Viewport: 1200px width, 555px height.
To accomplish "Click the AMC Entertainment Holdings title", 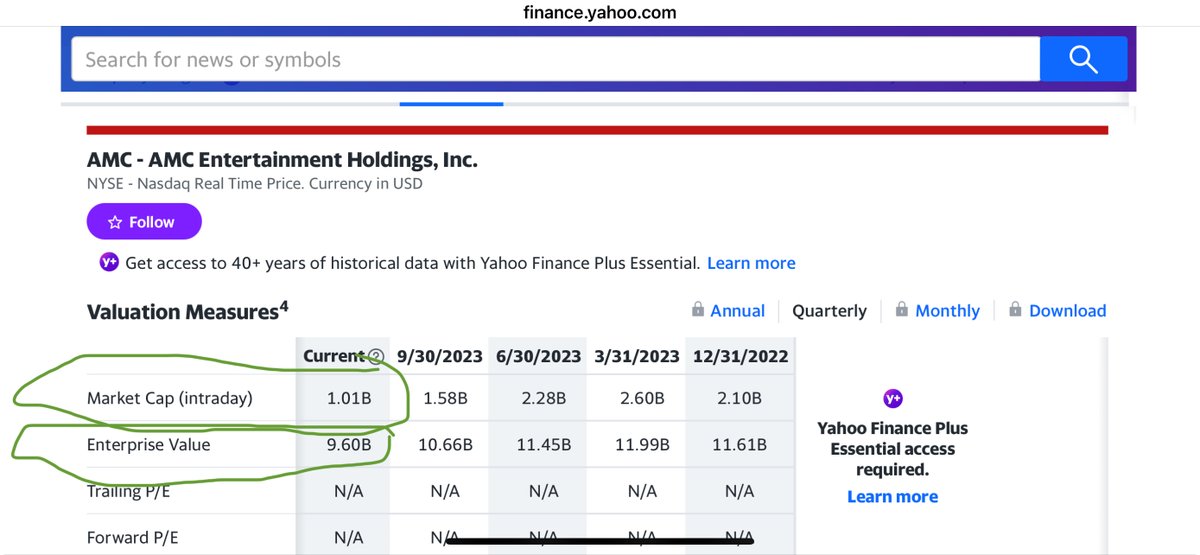I will [282, 159].
